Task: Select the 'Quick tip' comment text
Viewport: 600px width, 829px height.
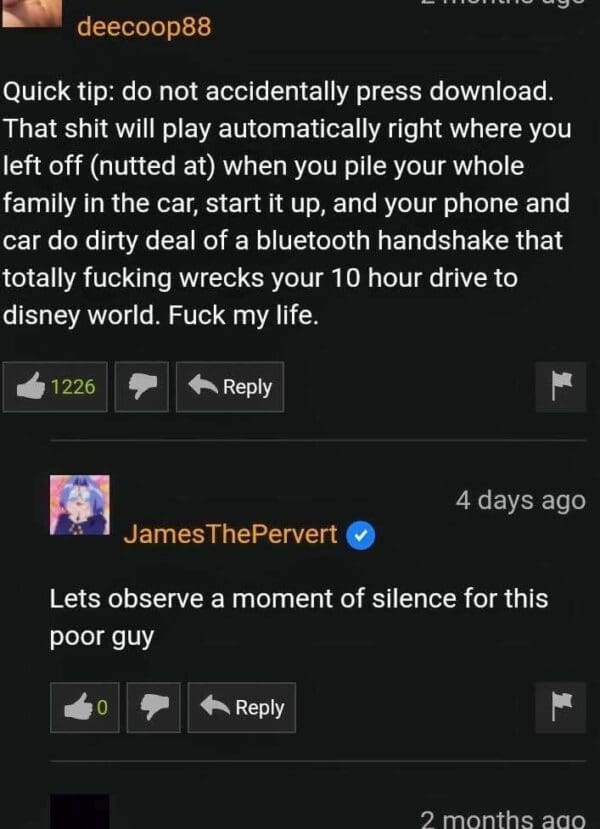Action: coord(288,203)
